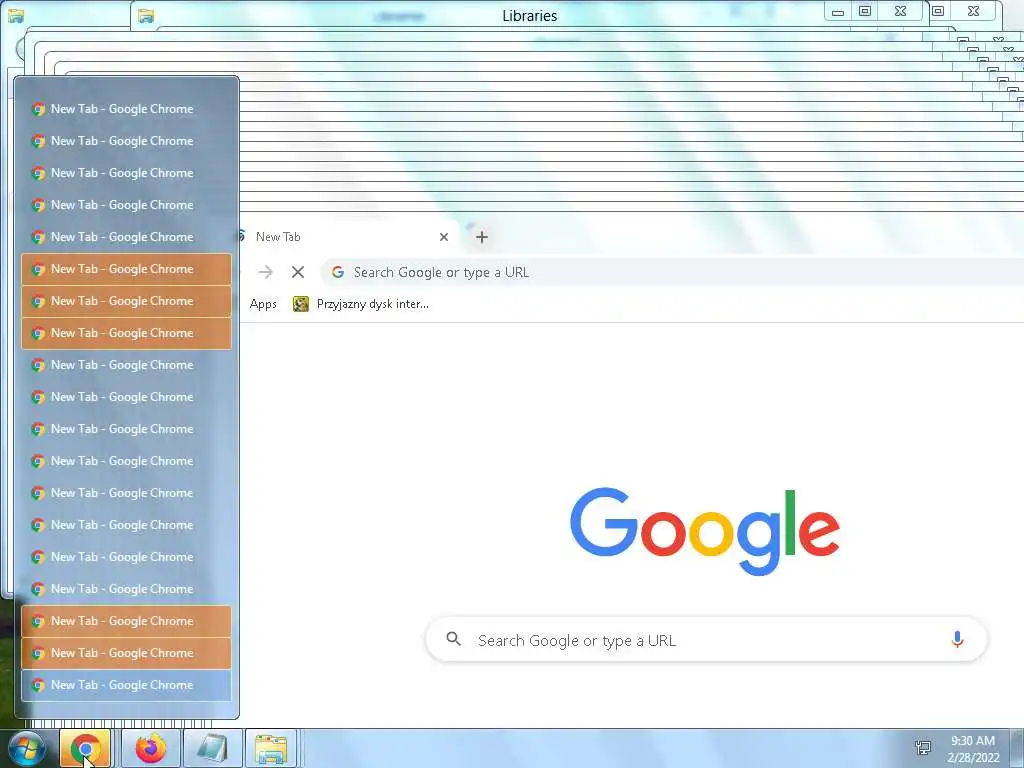The image size is (1024, 768).
Task: Launch Firefox from the taskbar
Action: tap(150, 748)
